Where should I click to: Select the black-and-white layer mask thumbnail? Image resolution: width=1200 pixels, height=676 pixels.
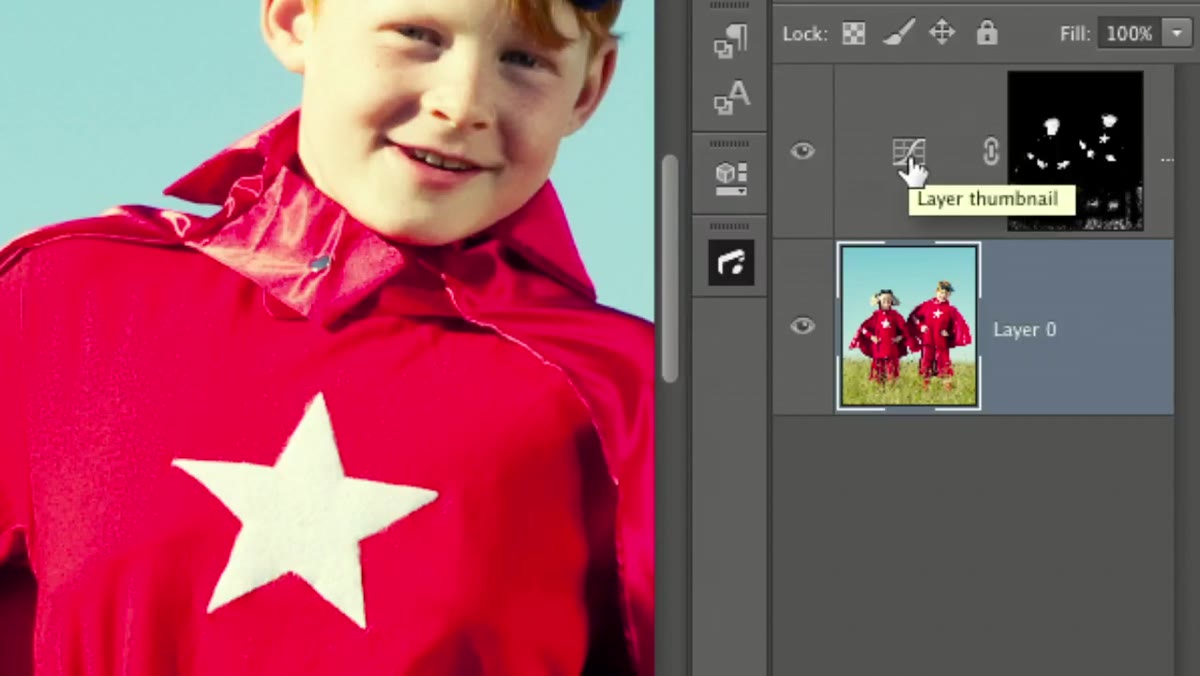[1075, 151]
